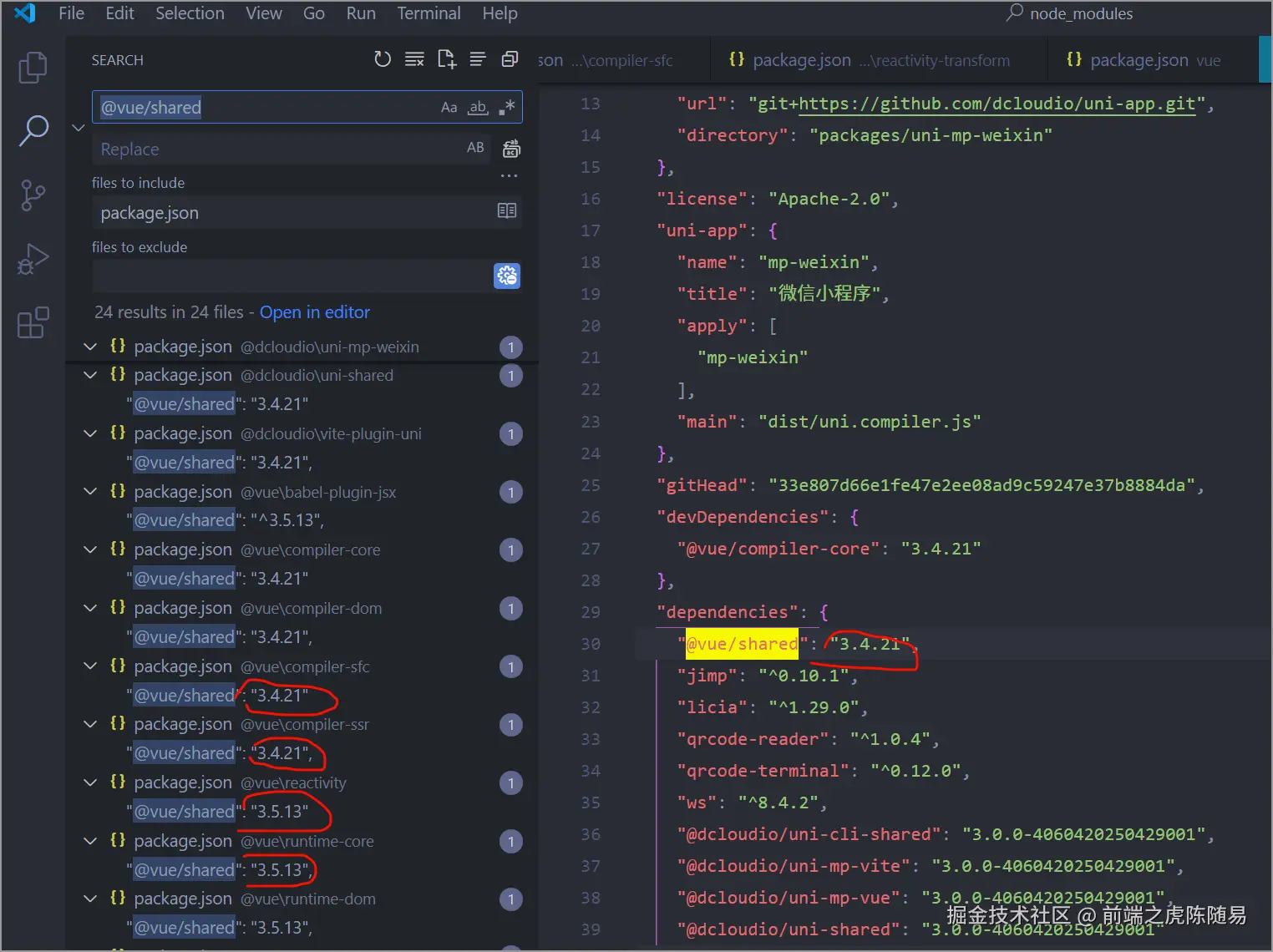This screenshot has width=1273, height=952.
Task: Collapse the compiler-core package.json result
Action: [x=90, y=549]
